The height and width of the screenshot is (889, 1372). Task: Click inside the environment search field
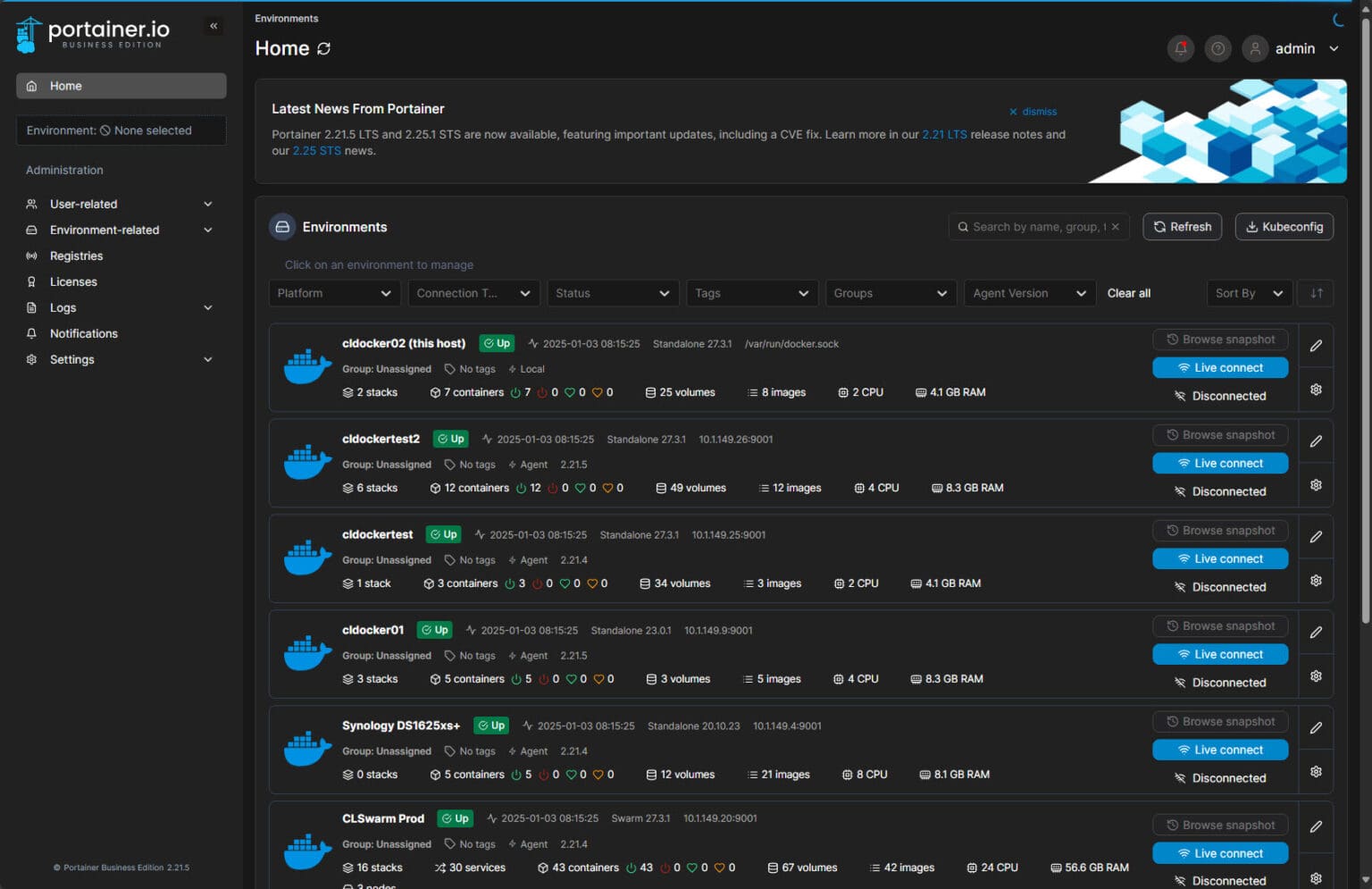(1036, 226)
